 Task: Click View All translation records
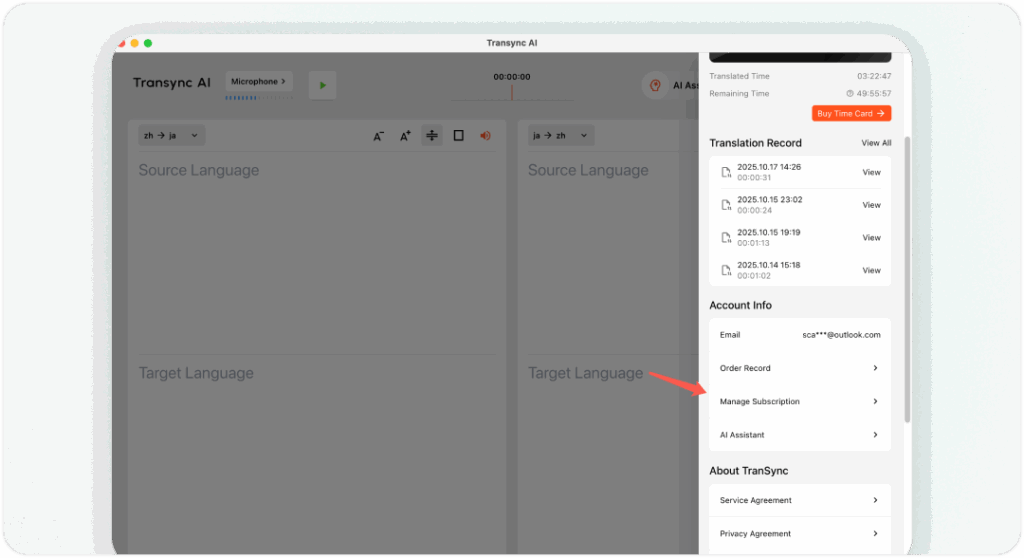(x=876, y=143)
